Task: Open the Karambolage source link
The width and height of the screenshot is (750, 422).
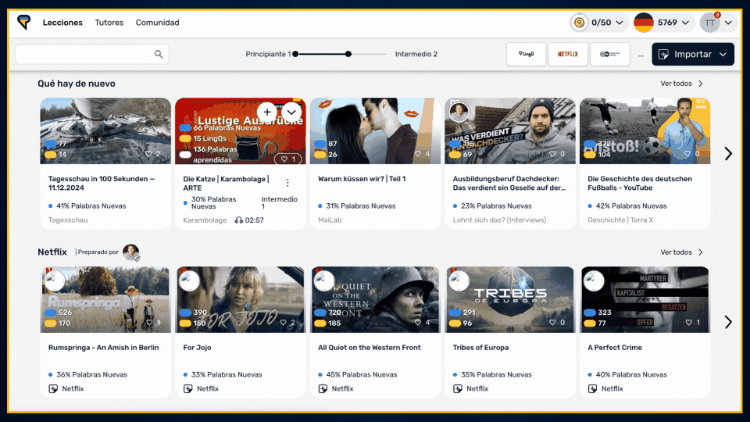Action: 205,220
